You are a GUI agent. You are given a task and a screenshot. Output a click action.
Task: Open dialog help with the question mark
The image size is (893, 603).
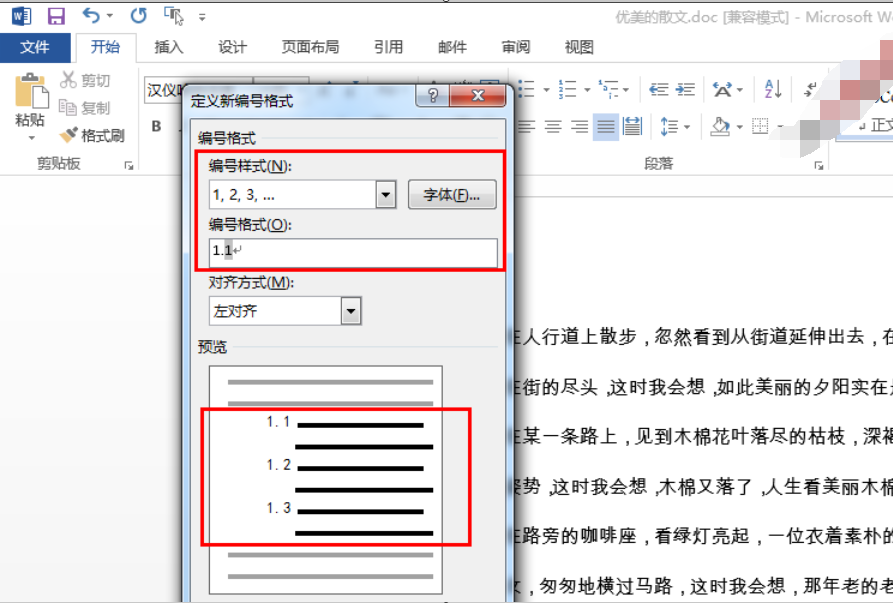pyautogui.click(x=431, y=96)
